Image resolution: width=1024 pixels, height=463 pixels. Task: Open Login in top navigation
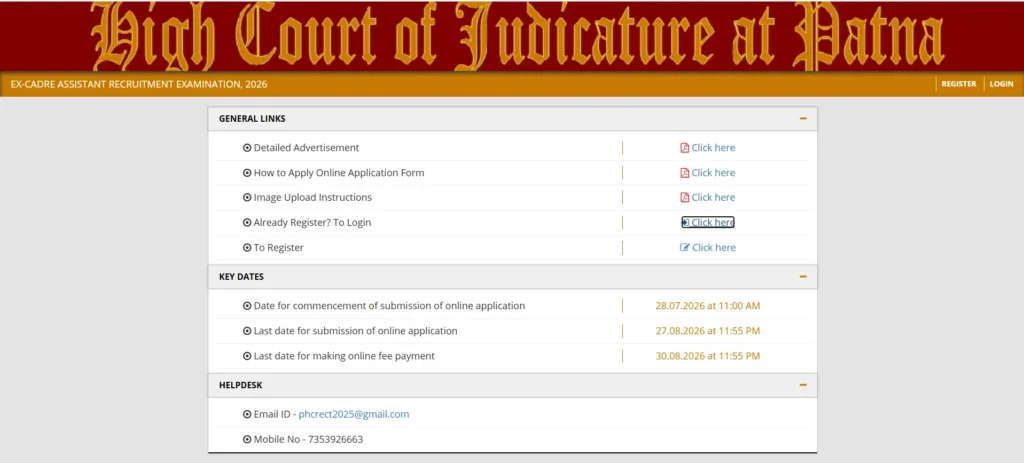tap(1001, 84)
